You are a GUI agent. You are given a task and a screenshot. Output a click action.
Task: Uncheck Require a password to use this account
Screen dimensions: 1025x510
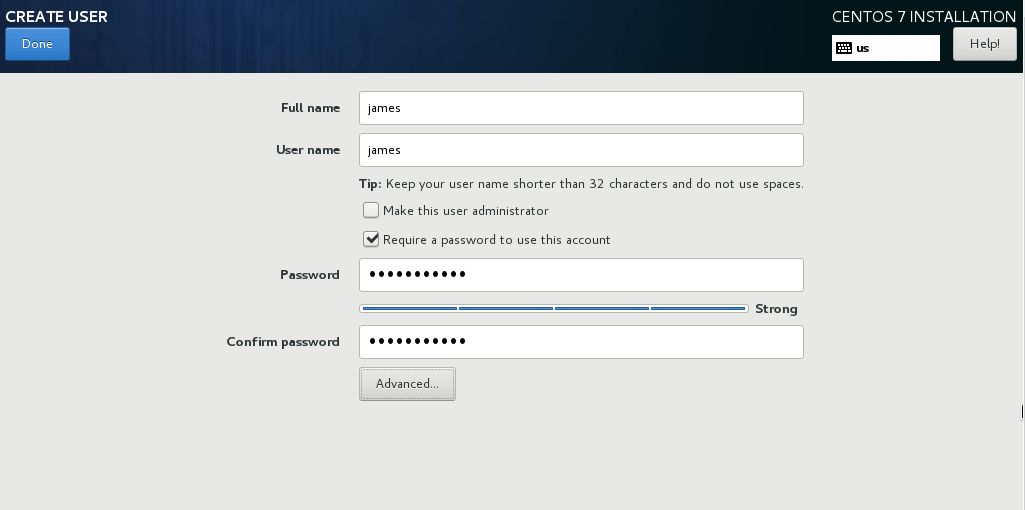click(x=371, y=240)
